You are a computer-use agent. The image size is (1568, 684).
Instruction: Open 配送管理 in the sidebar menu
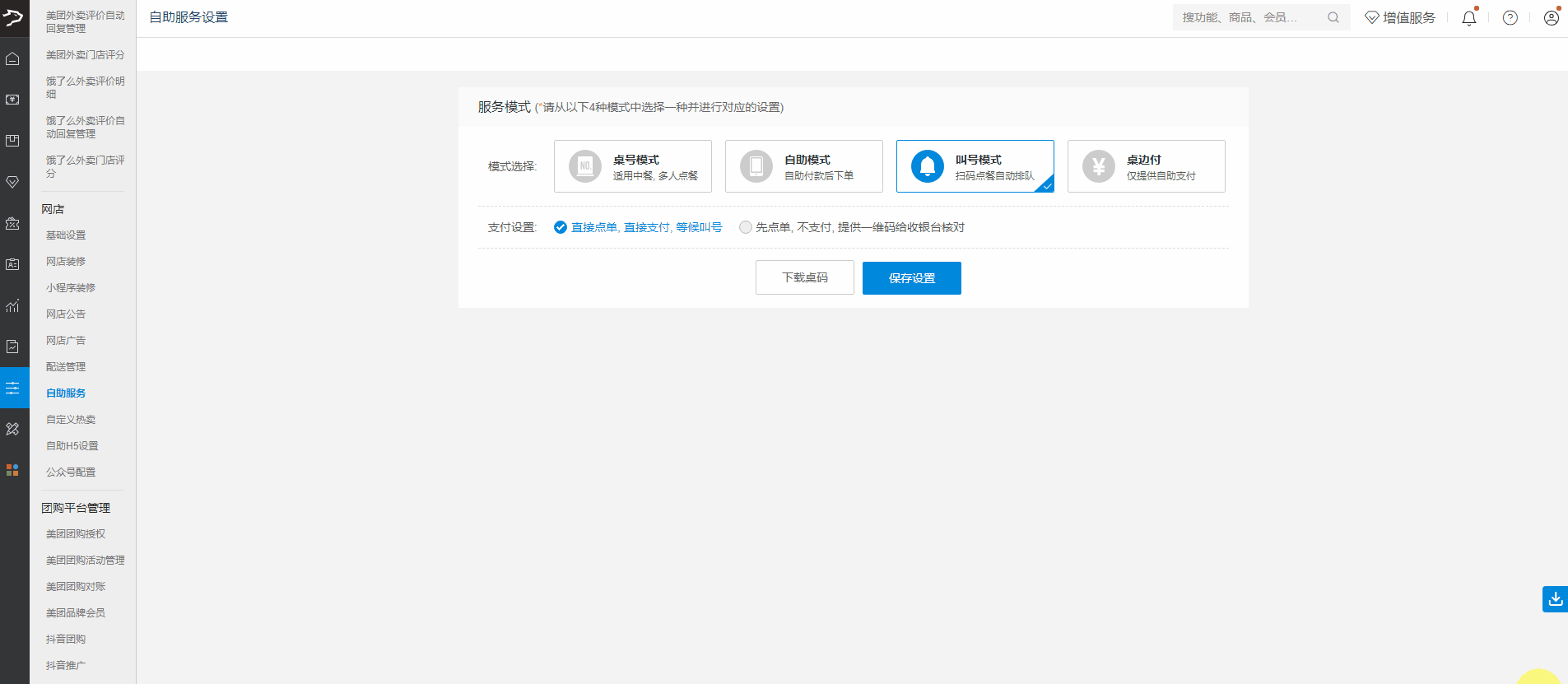(66, 367)
